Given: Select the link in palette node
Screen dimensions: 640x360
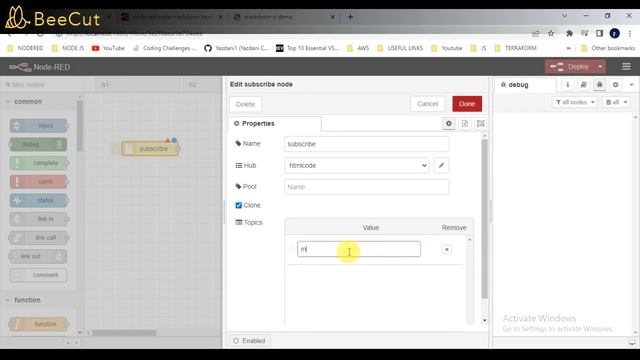Looking at the screenshot, I should pos(38,219).
